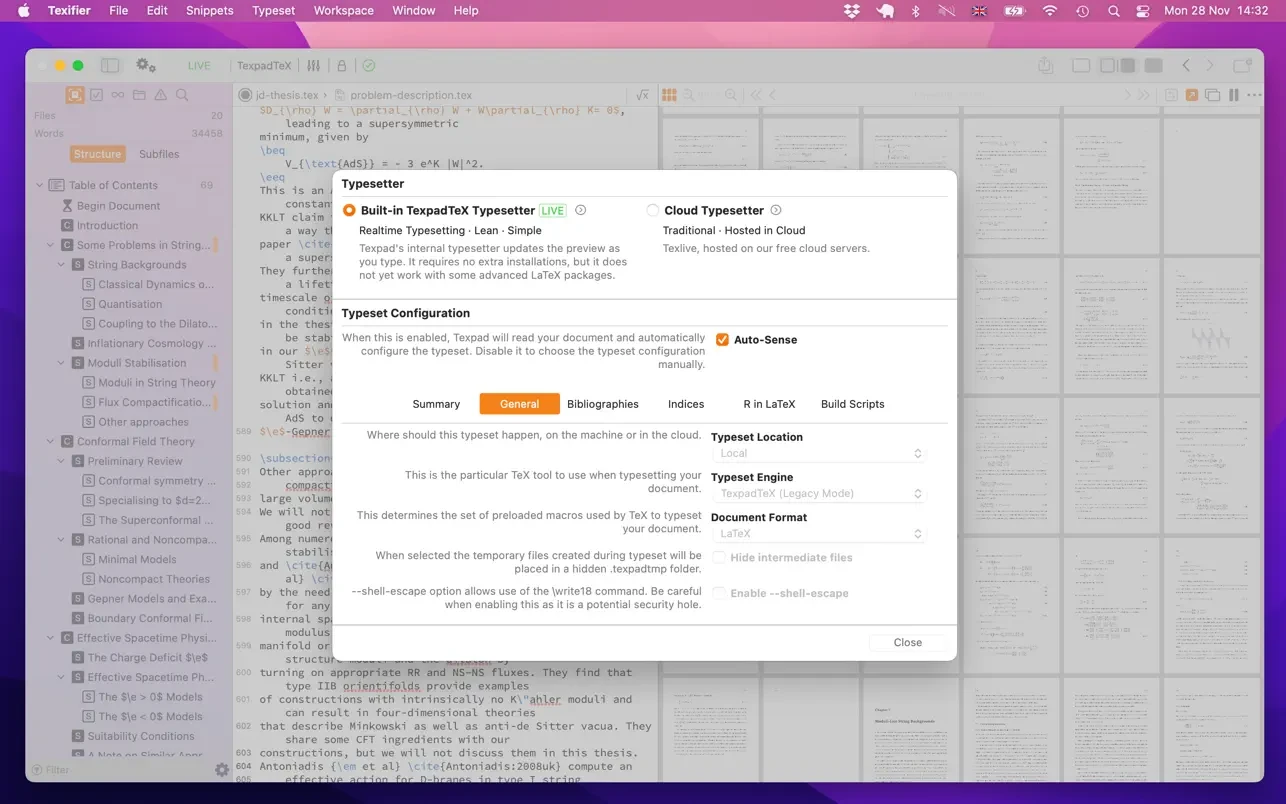Navigate back with left chevron
The width and height of the screenshot is (1286, 804).
tap(1186, 65)
